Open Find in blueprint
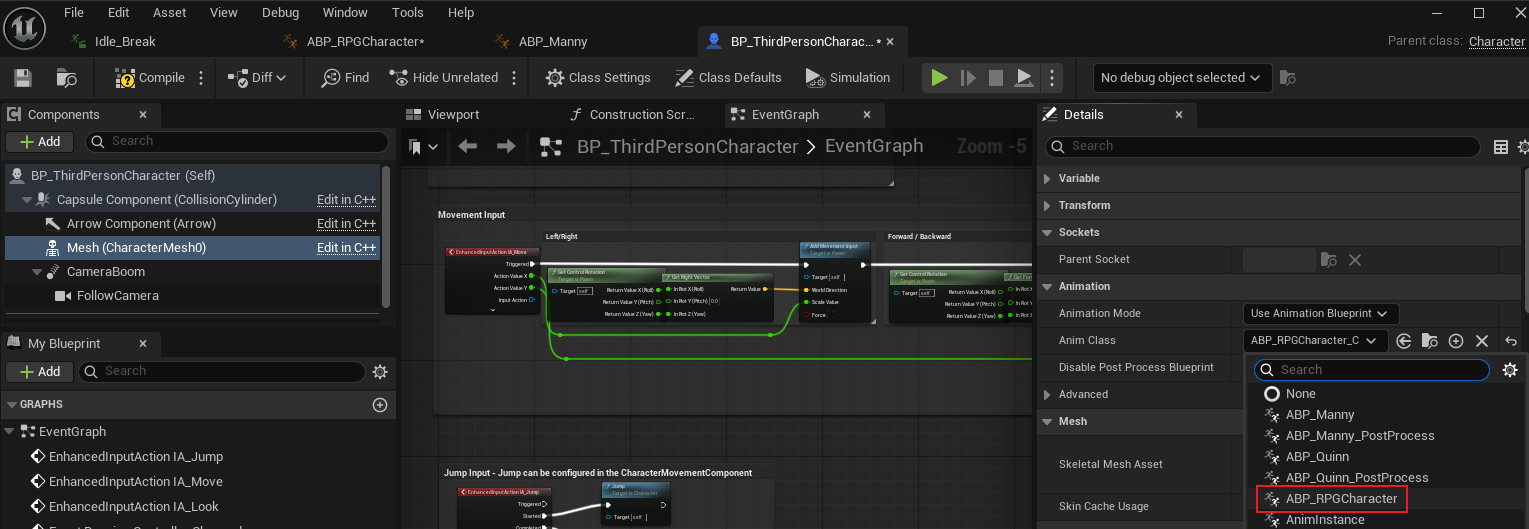1529x529 pixels. click(345, 78)
